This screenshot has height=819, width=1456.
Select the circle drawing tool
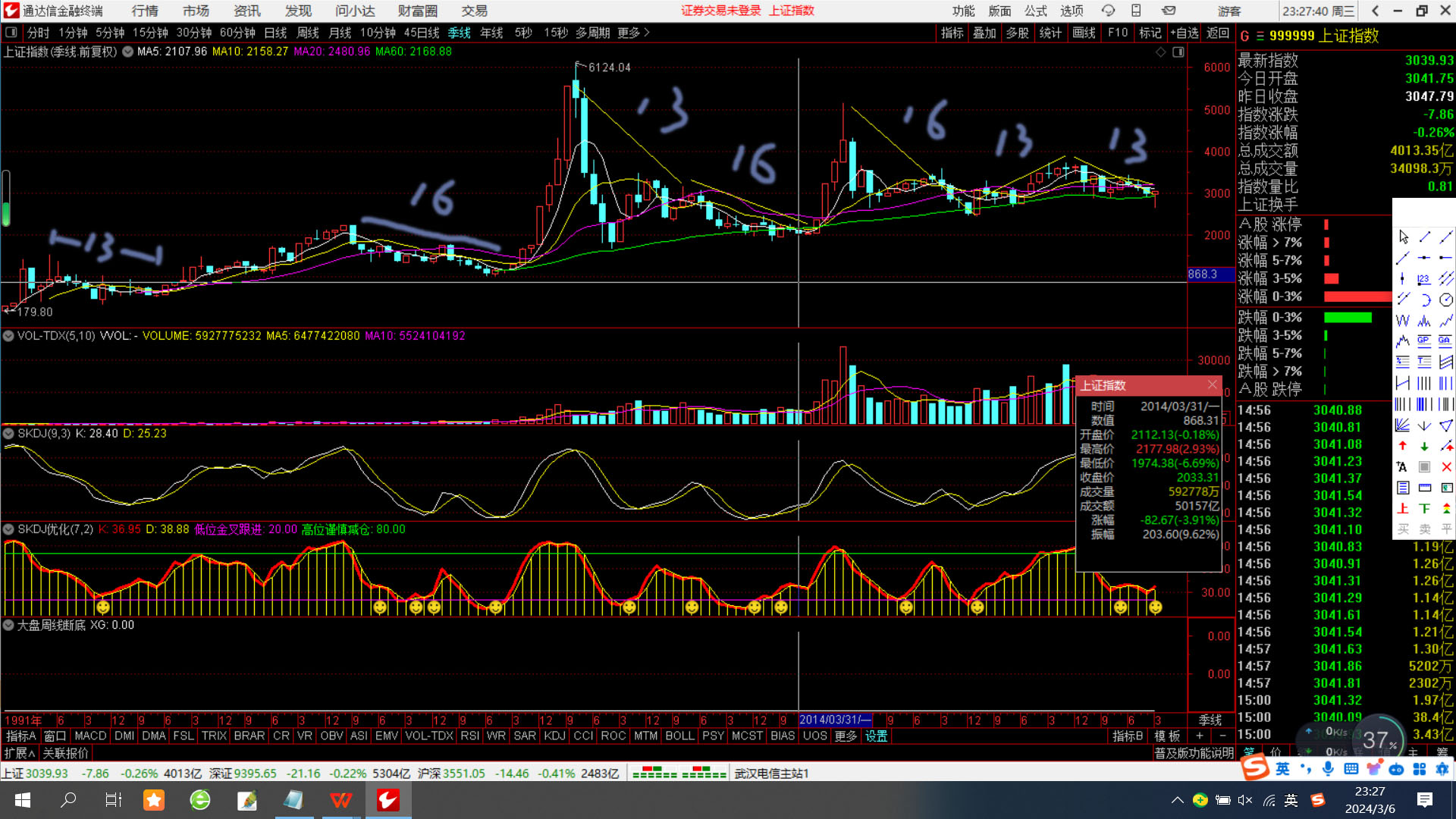(x=1446, y=300)
